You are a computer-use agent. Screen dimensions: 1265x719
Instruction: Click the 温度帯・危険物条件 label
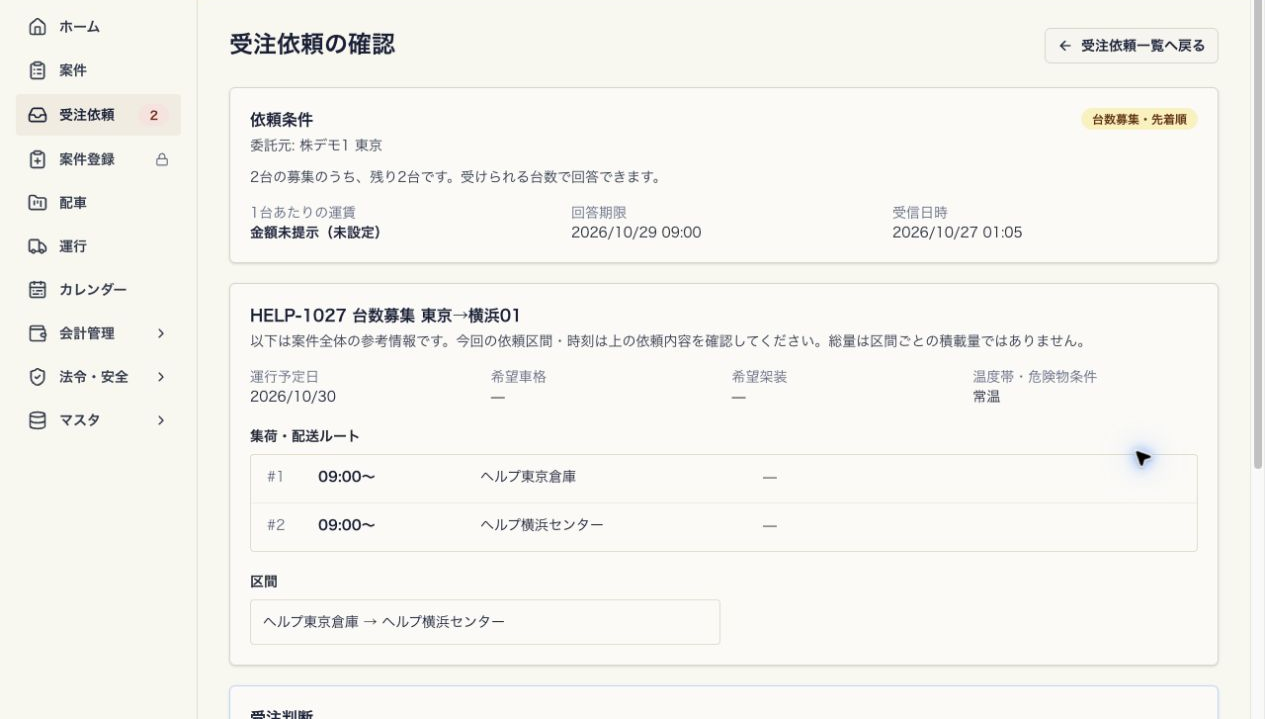tap(1035, 377)
